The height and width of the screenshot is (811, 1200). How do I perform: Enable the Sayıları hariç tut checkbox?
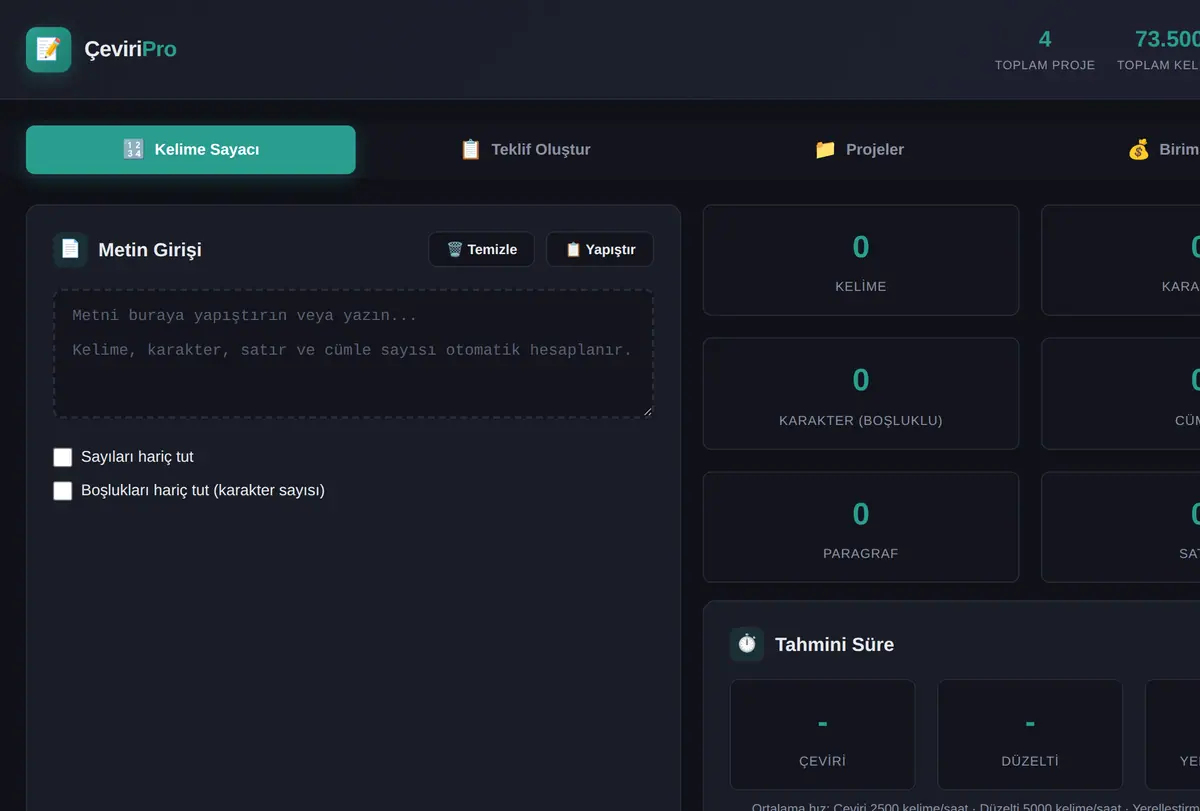click(x=63, y=457)
